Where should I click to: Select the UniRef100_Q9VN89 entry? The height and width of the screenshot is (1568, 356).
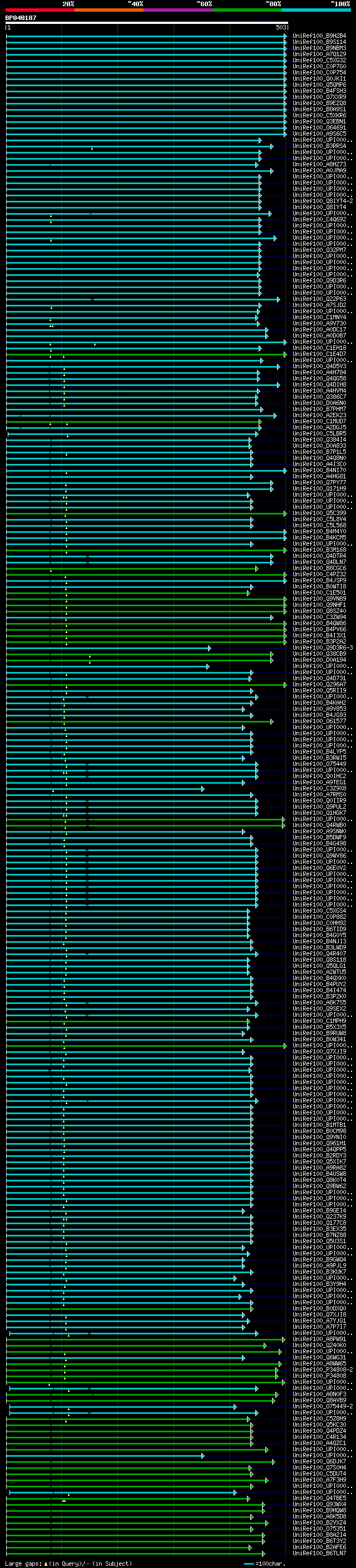319,599
